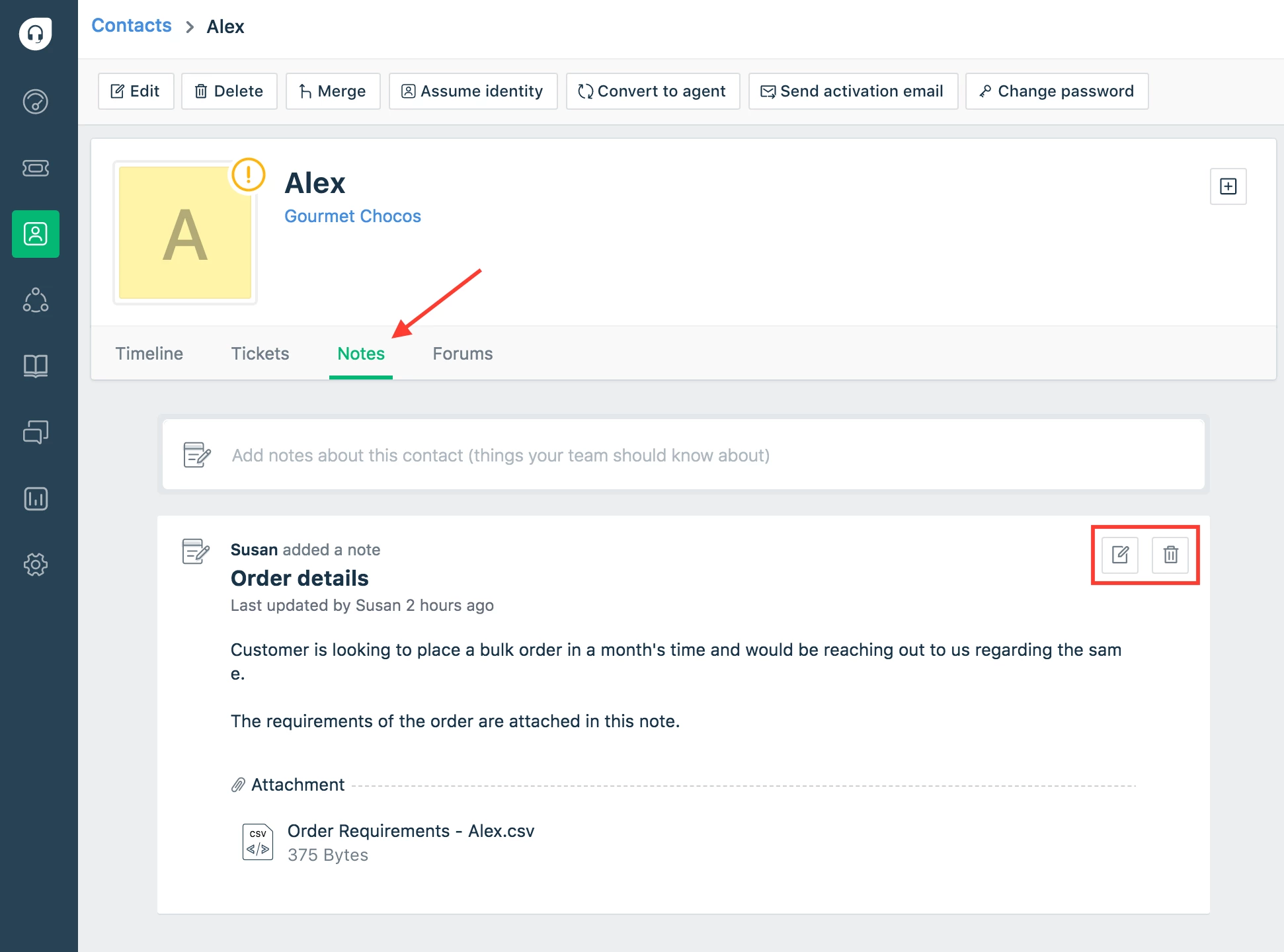Image resolution: width=1284 pixels, height=952 pixels.
Task: Open the Admin settings gear icon
Action: (36, 565)
